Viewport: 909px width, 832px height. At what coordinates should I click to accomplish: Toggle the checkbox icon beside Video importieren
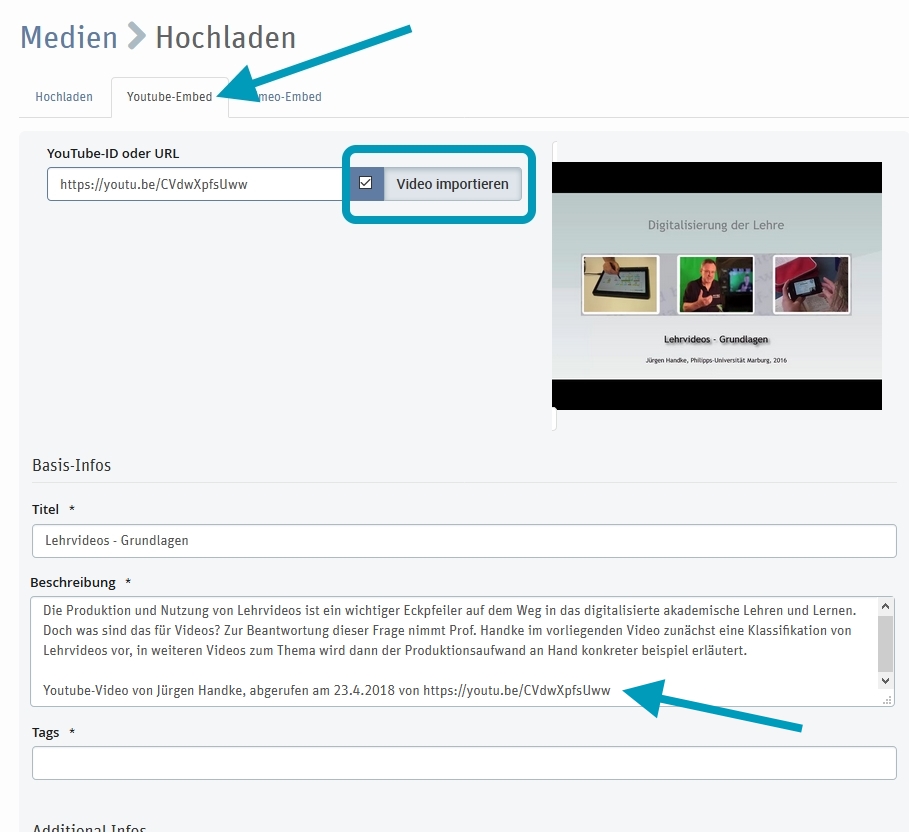click(366, 184)
